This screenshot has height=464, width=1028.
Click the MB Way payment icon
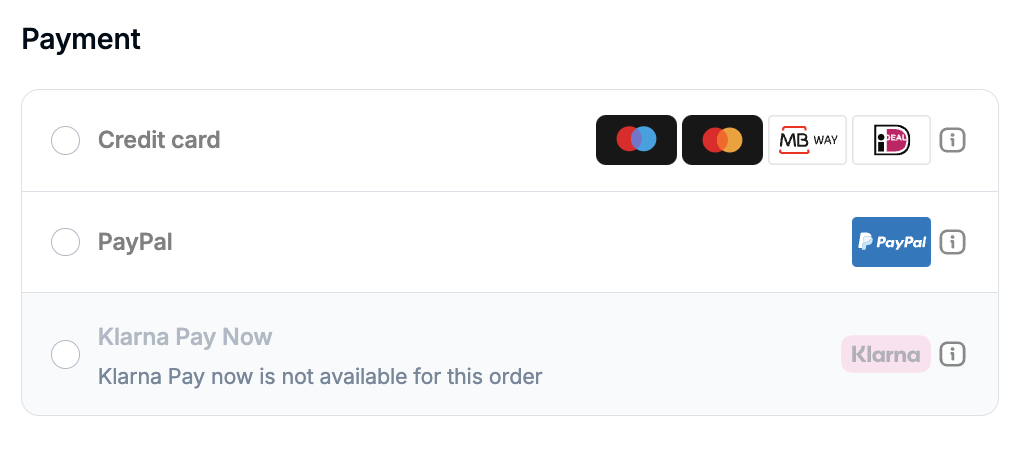(807, 140)
